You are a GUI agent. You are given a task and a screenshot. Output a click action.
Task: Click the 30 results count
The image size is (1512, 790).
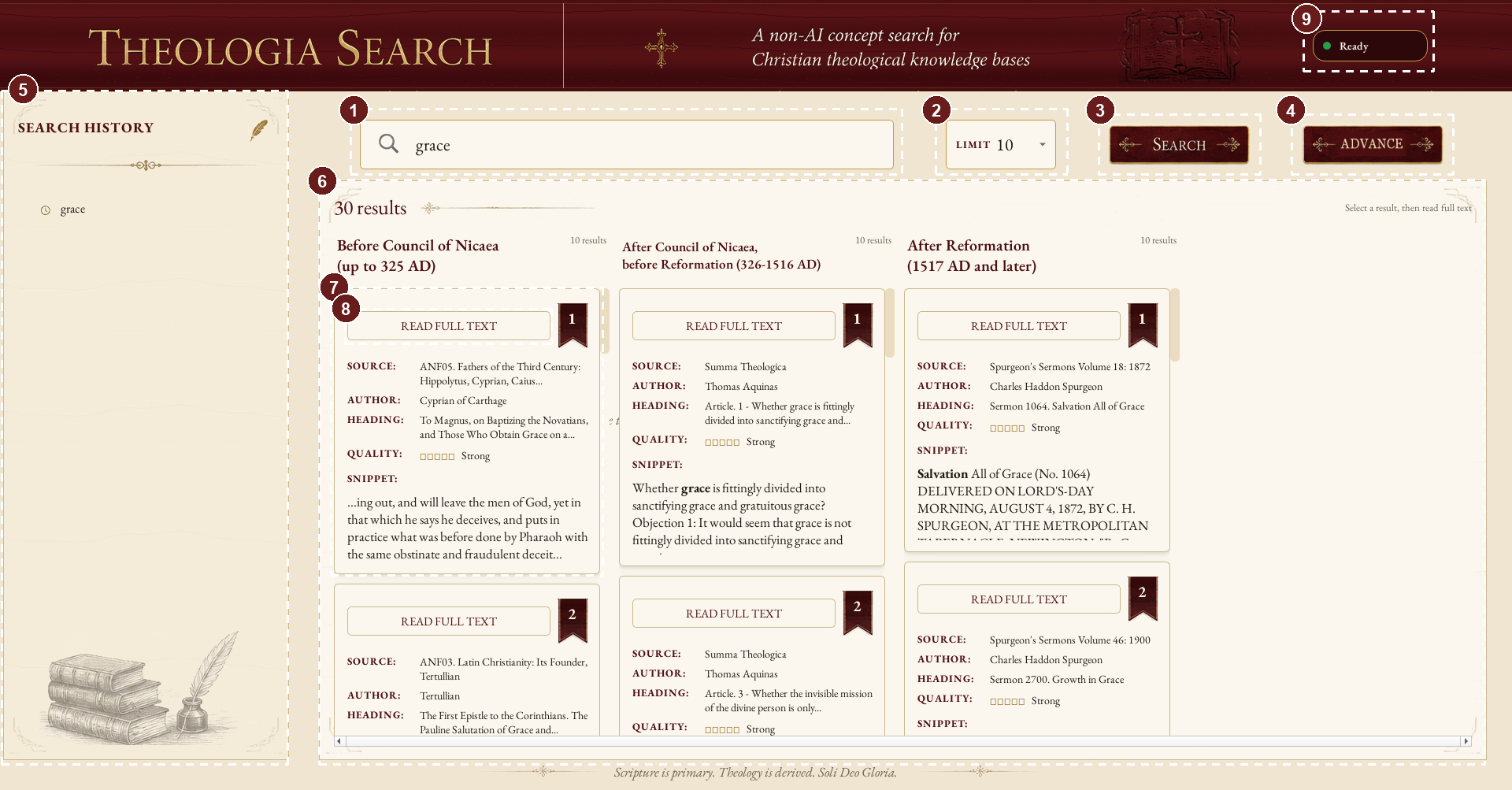370,209
